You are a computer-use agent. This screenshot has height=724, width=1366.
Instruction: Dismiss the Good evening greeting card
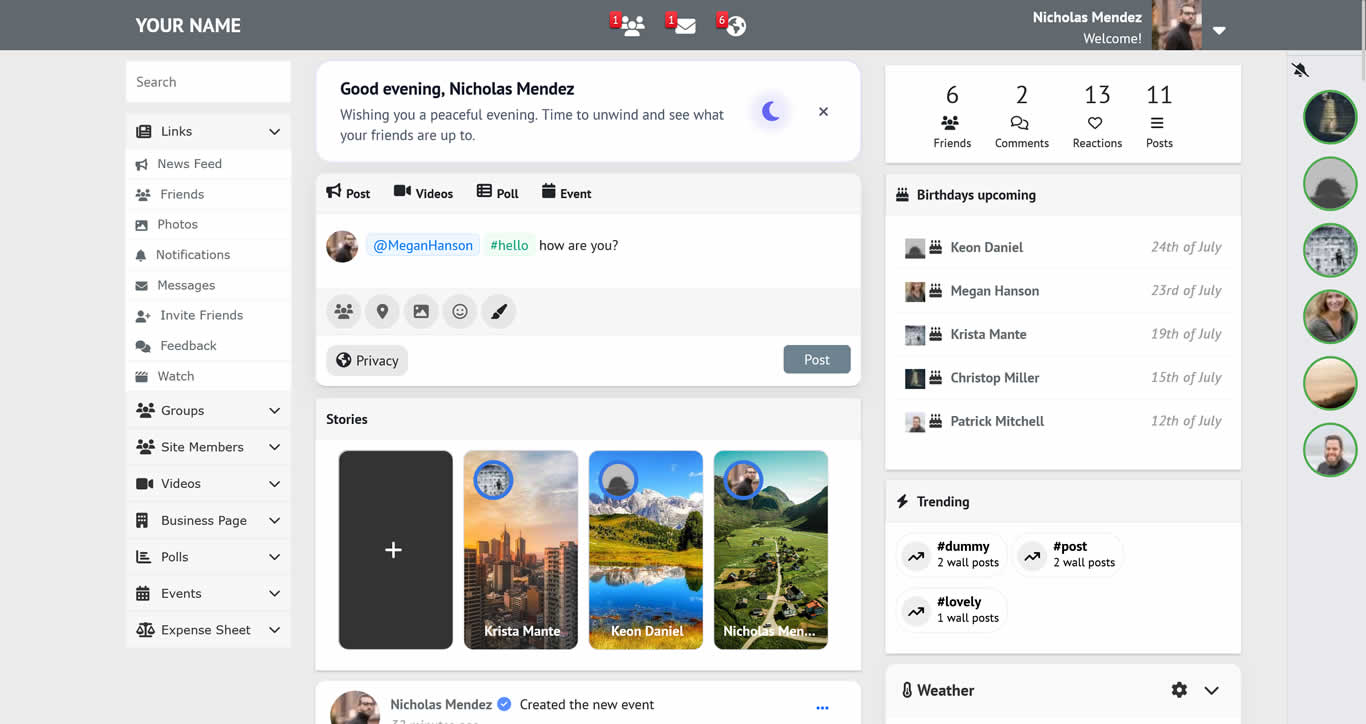point(823,112)
